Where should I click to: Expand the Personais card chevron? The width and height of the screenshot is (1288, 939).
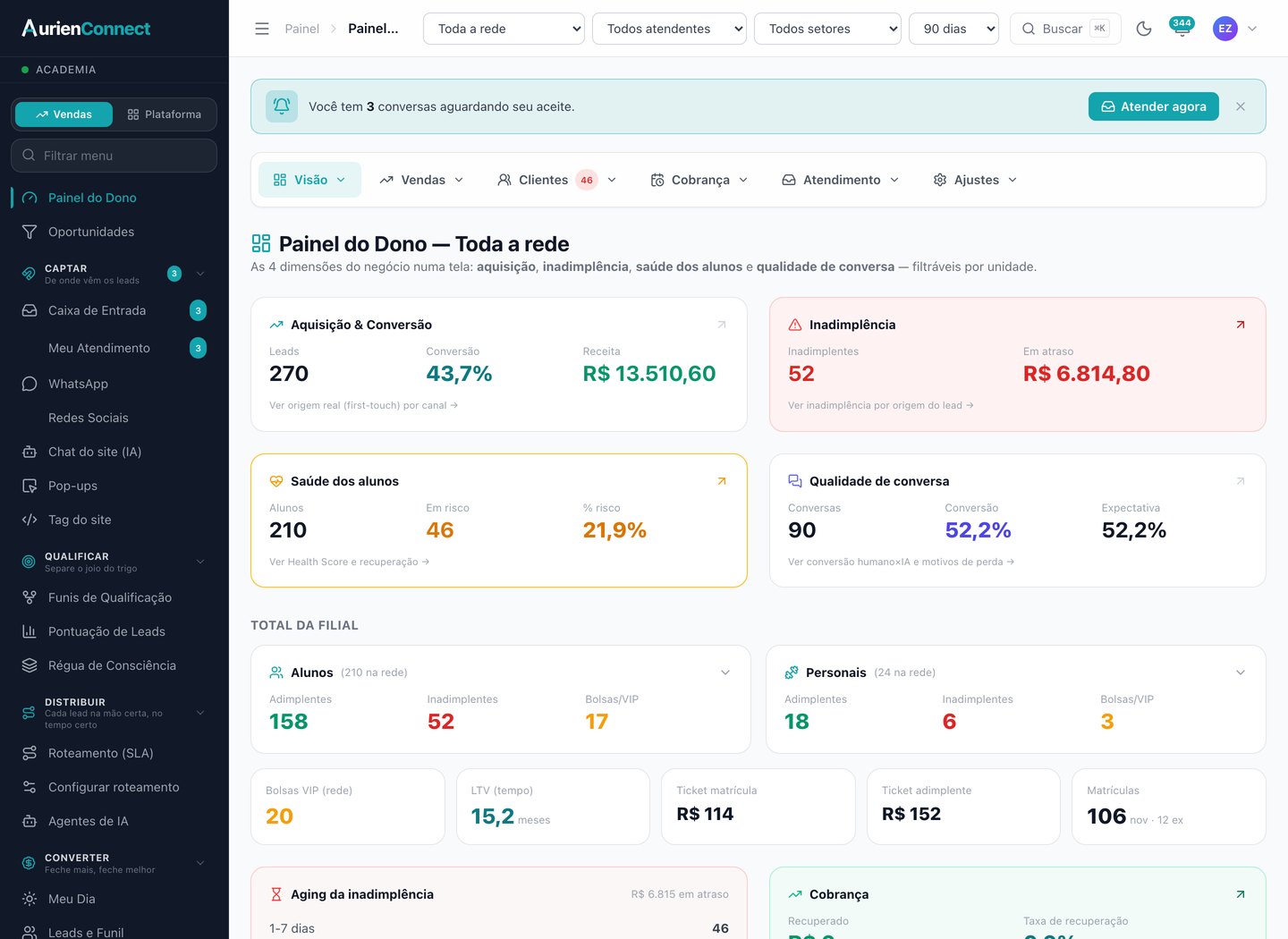pyautogui.click(x=1241, y=673)
